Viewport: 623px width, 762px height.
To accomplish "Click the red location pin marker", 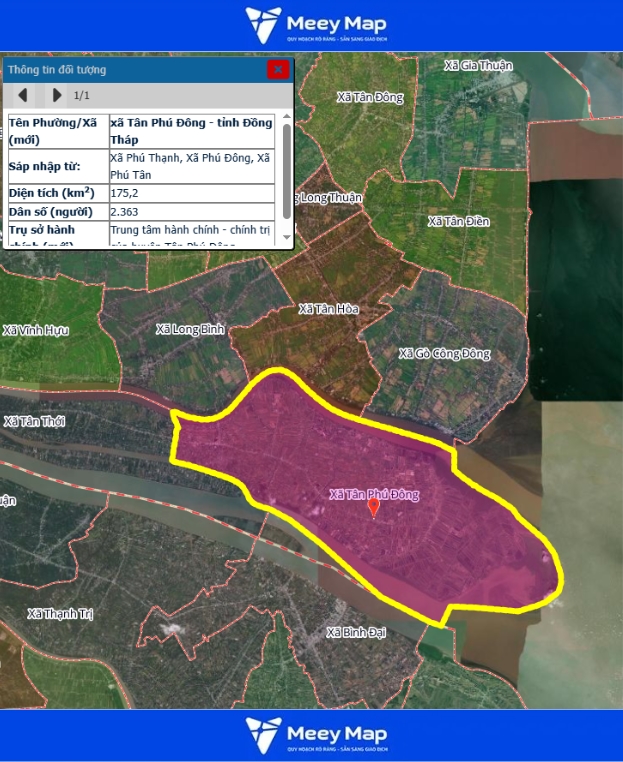I will coord(374,507).
